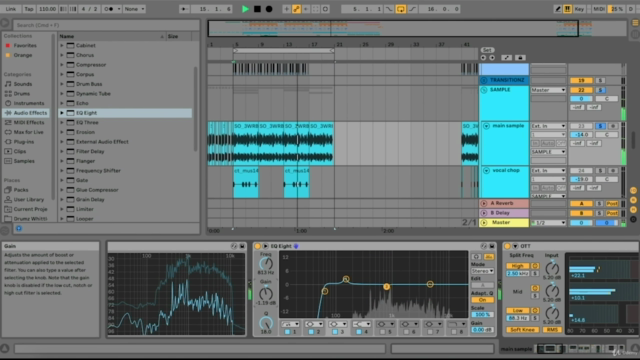Toggle Draw Mode pencil icon
640x360 pixels.
tap(558, 9)
